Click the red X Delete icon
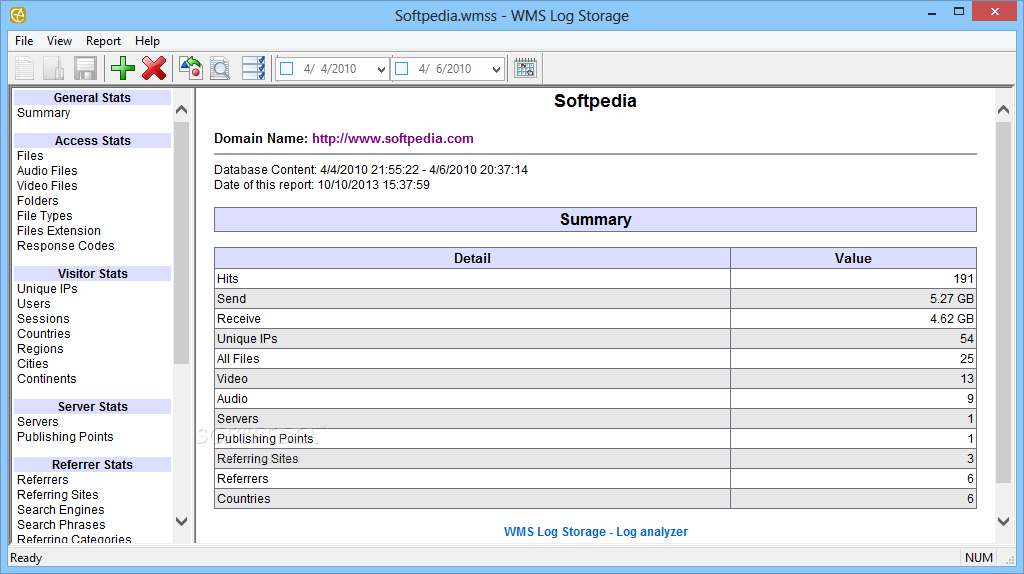 154,69
